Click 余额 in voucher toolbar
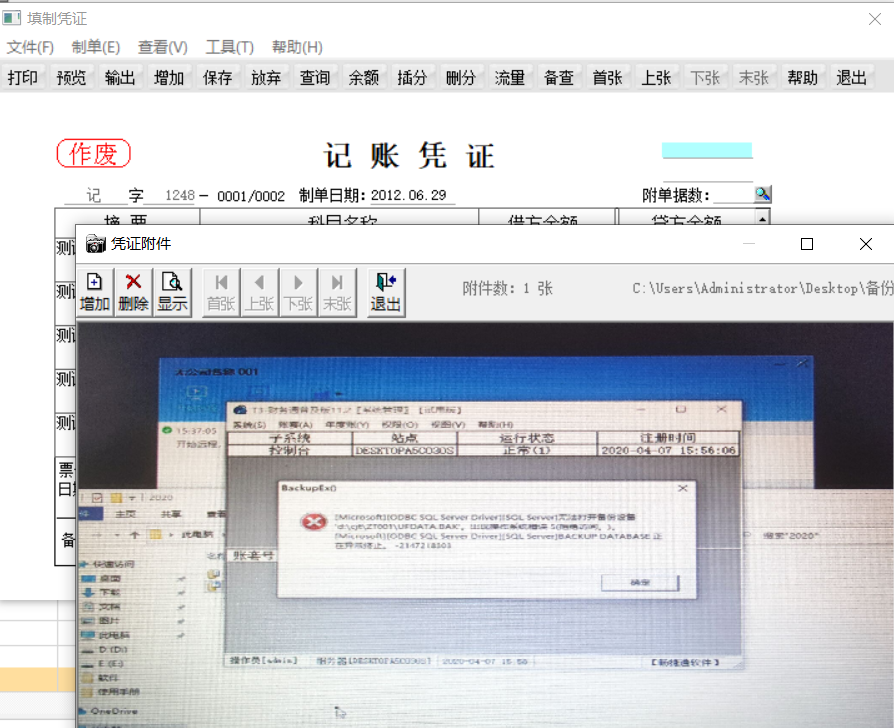This screenshot has width=894, height=728. click(364, 78)
